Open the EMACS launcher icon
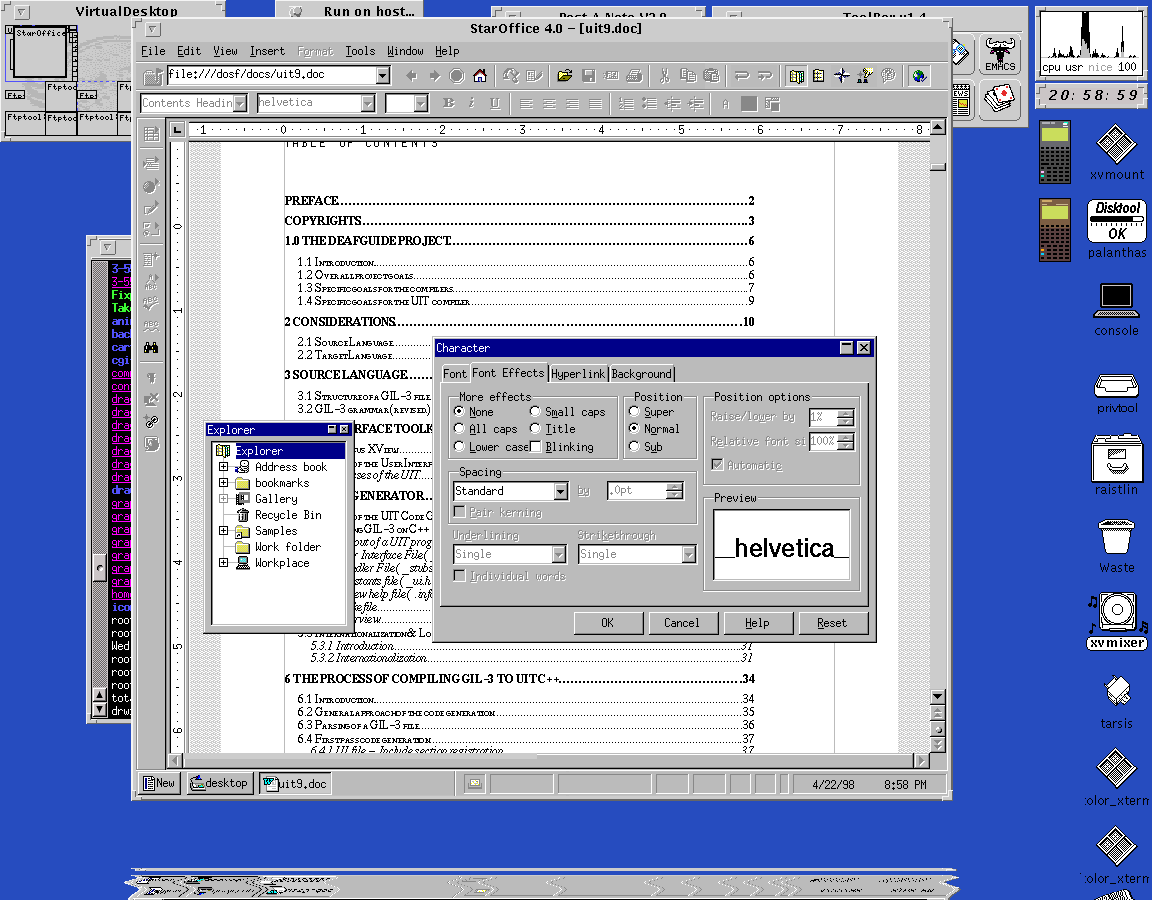This screenshot has width=1152, height=900. [x=1000, y=55]
